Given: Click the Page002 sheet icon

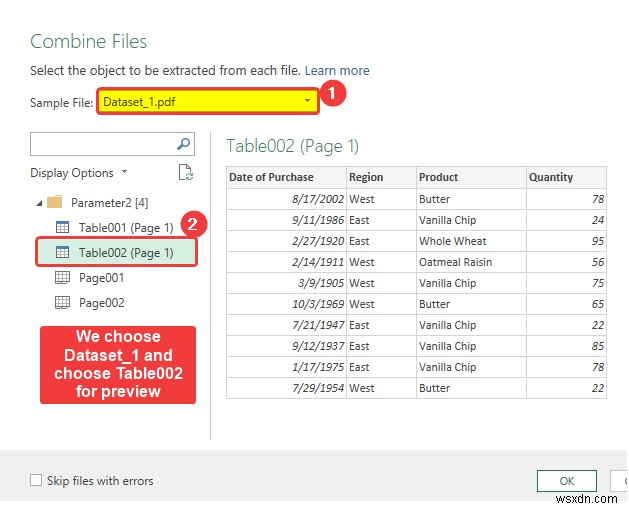Looking at the screenshot, I should point(62,302).
